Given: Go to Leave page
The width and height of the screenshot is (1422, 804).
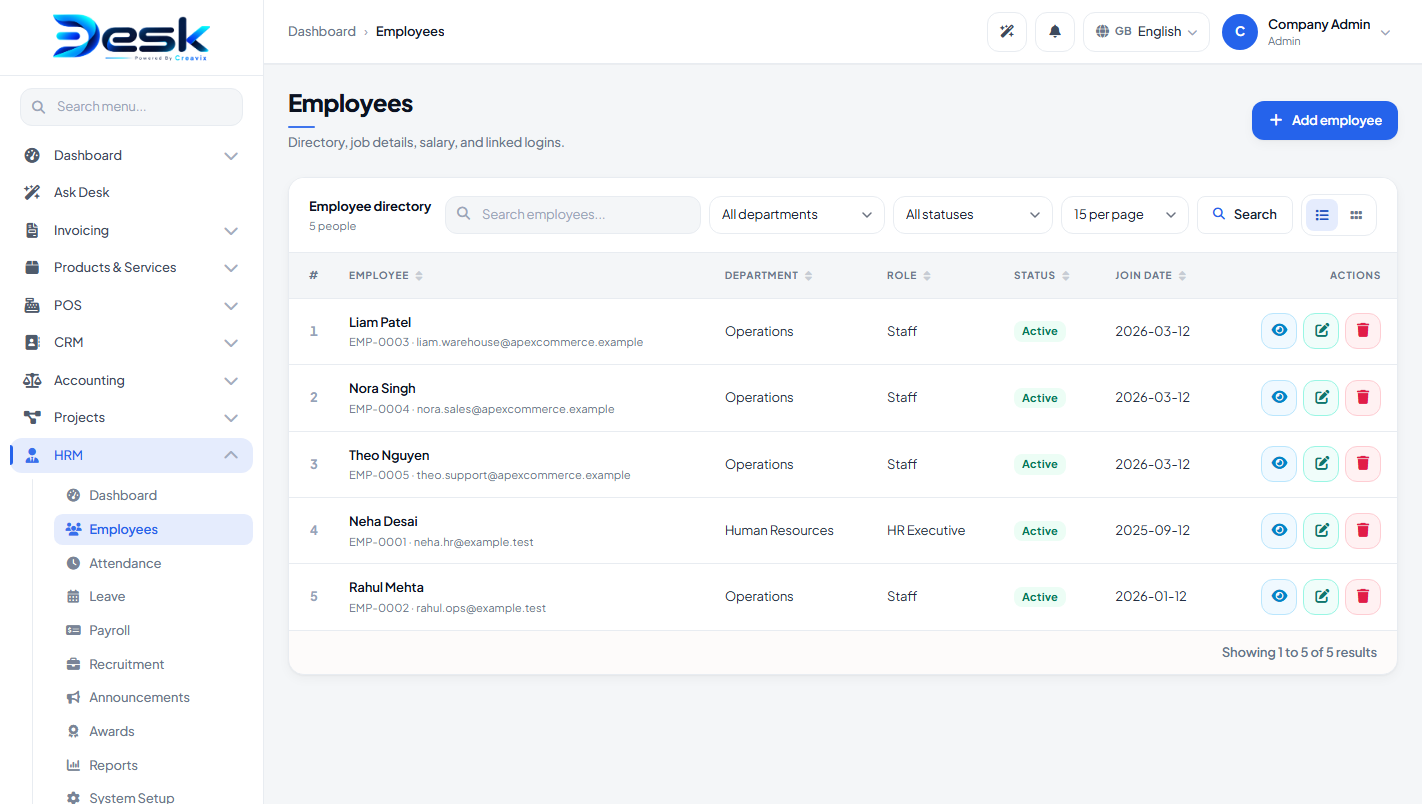Looking at the screenshot, I should coord(153,596).
